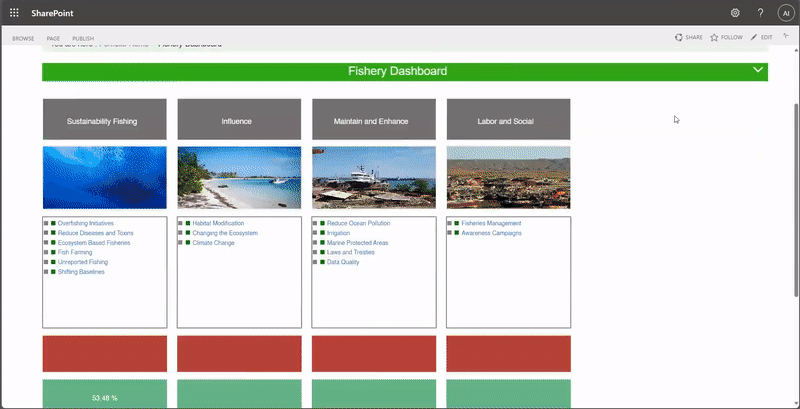Open Changing the Ecosystem link

coord(225,233)
